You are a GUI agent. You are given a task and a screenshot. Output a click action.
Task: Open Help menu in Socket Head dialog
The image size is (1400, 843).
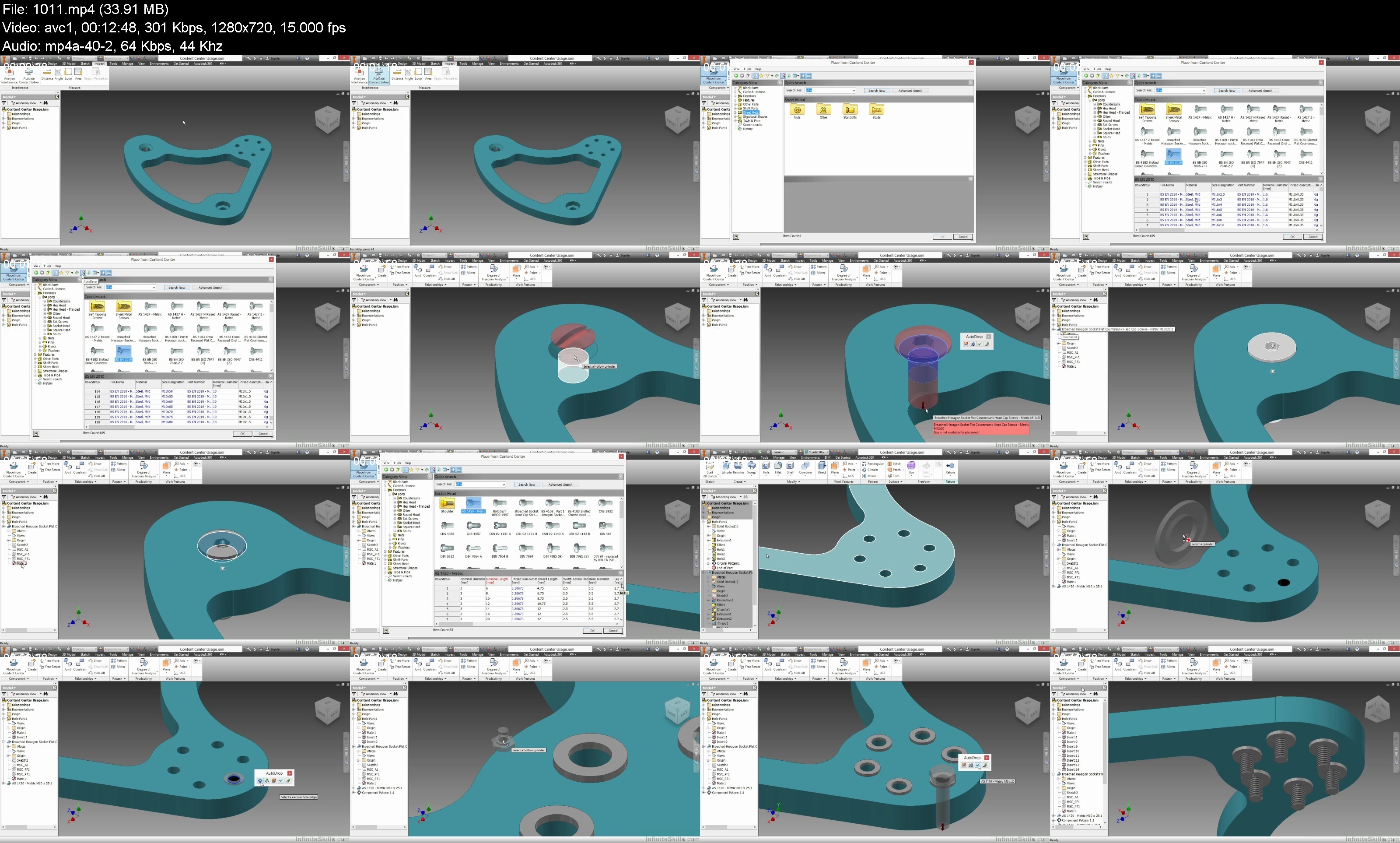click(408, 463)
